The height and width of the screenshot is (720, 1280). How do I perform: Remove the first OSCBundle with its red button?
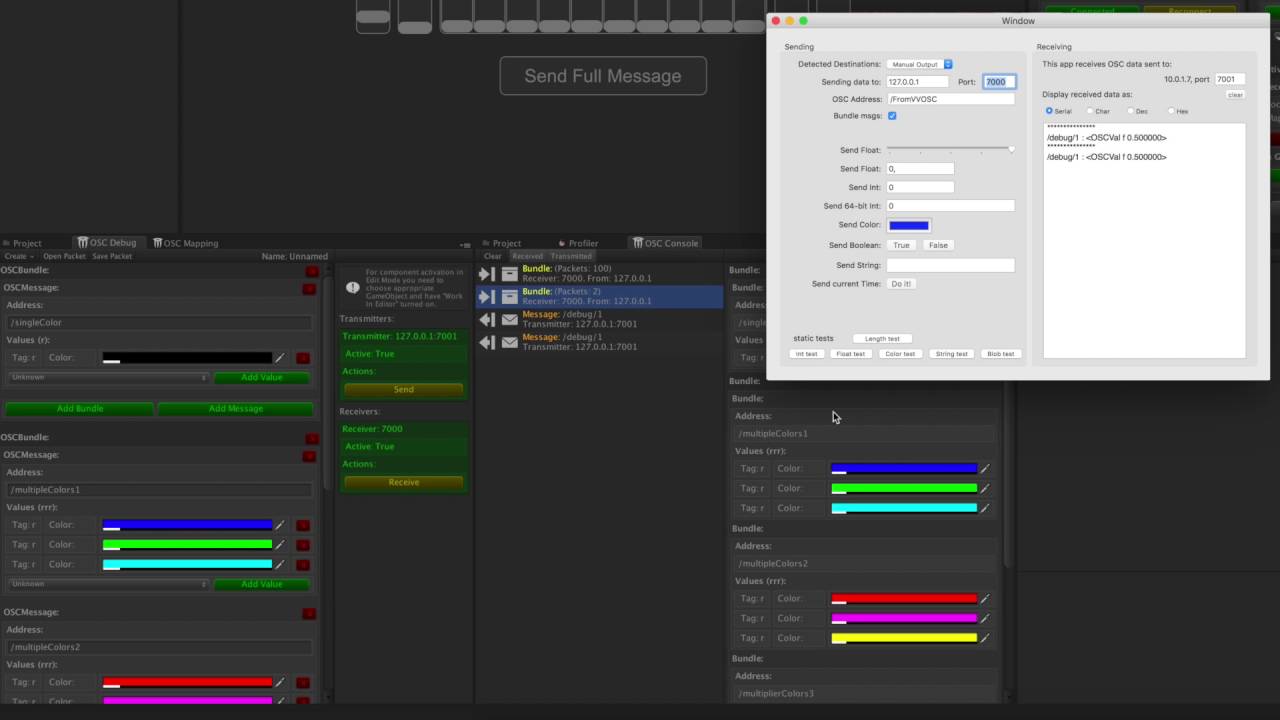(x=312, y=271)
